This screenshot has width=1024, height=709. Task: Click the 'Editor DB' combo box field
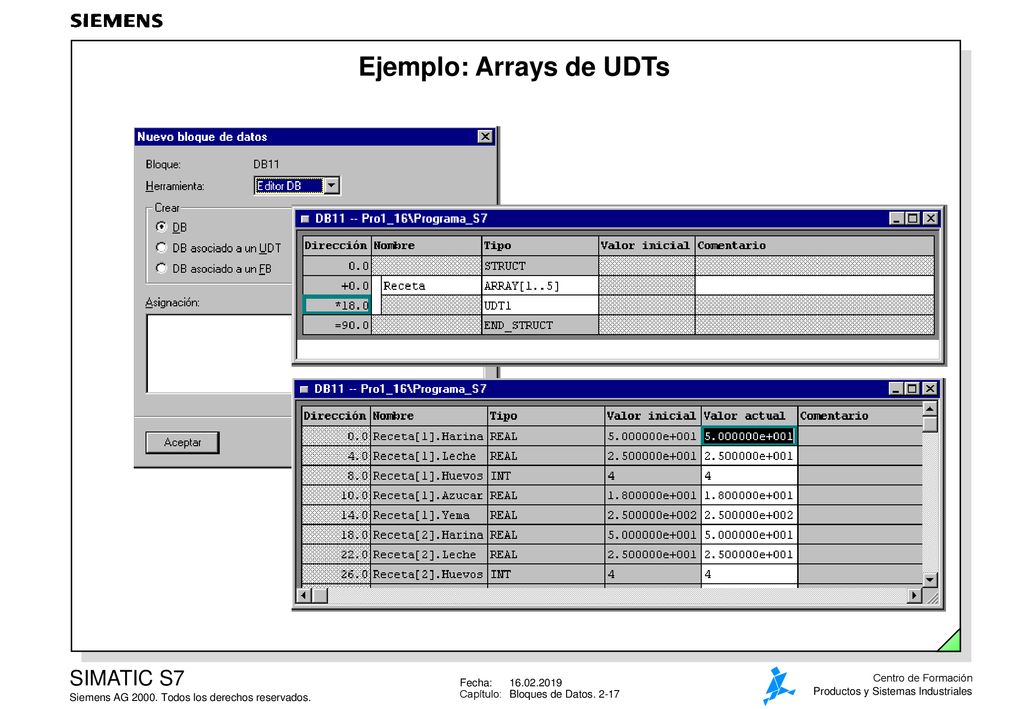pos(289,186)
